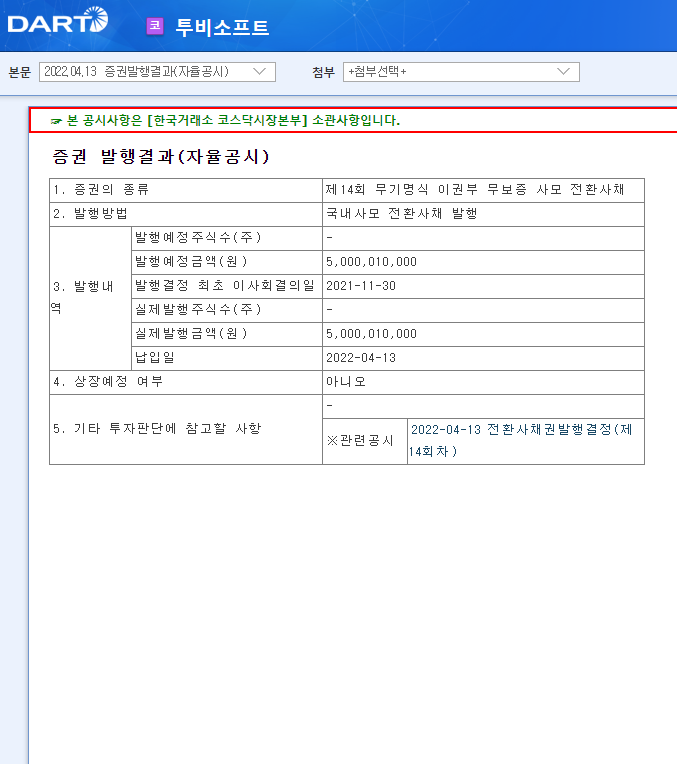
Task: Click the 발행예정금액 value 5,000,010,000
Action: pos(371,262)
